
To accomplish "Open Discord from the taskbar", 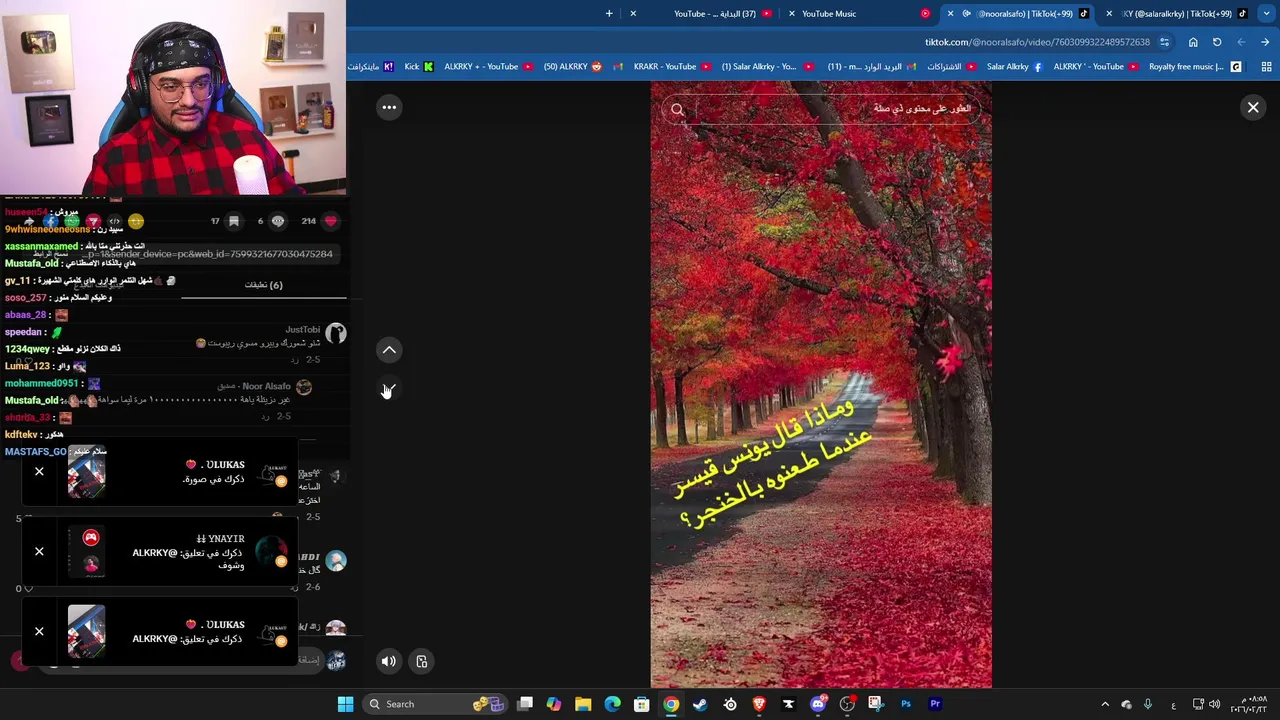I will pyautogui.click(x=818, y=704).
